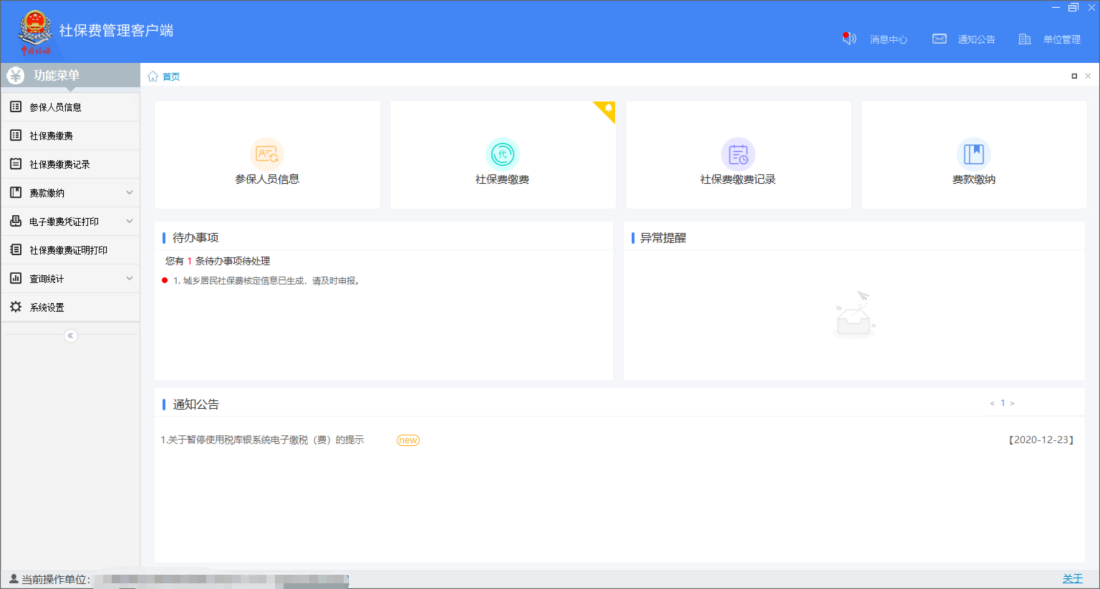Open the 参保人员信息 card icon

(x=267, y=154)
